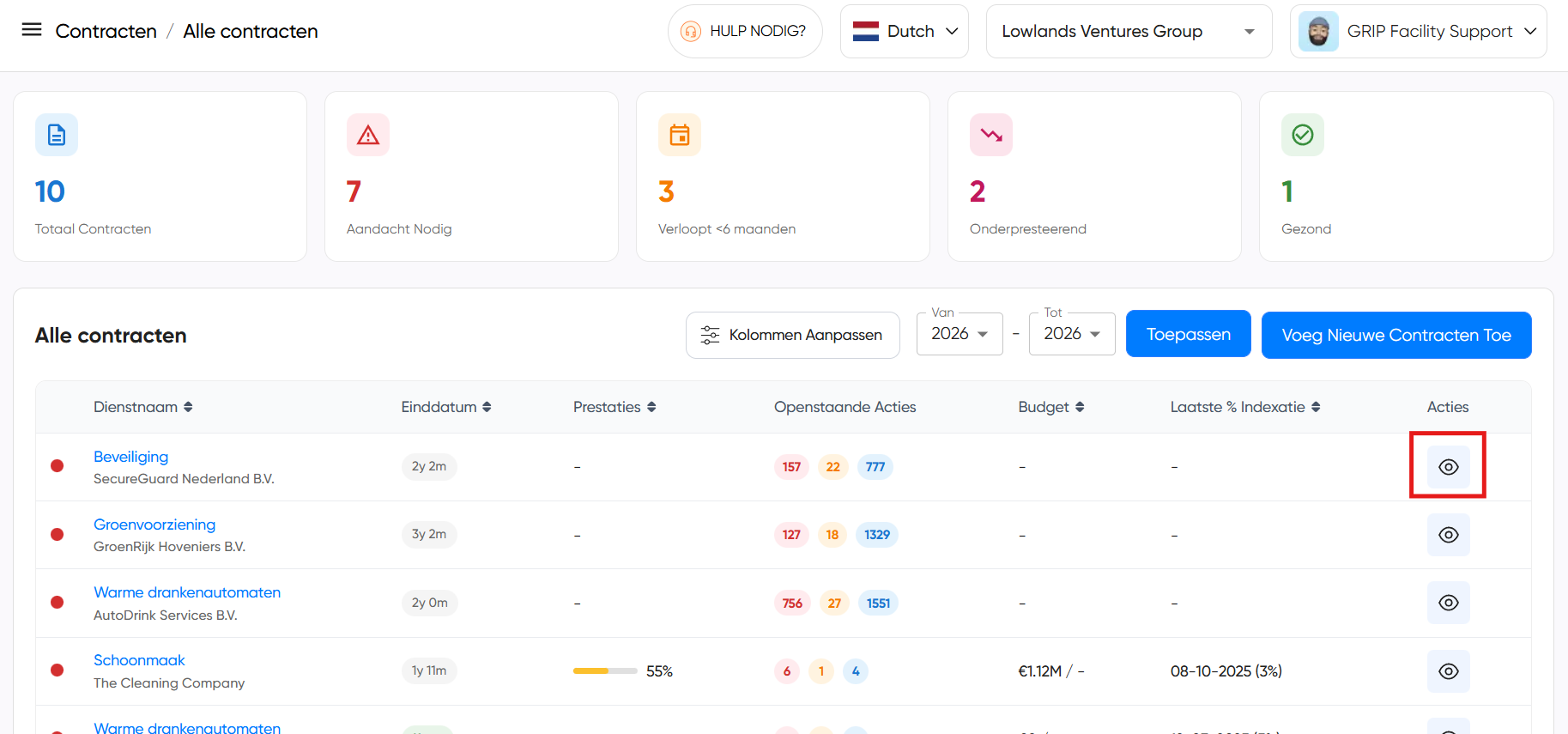This screenshot has width=1568, height=734.
Task: Click the Verloopt <6 maanden calendar icon
Action: point(680,135)
